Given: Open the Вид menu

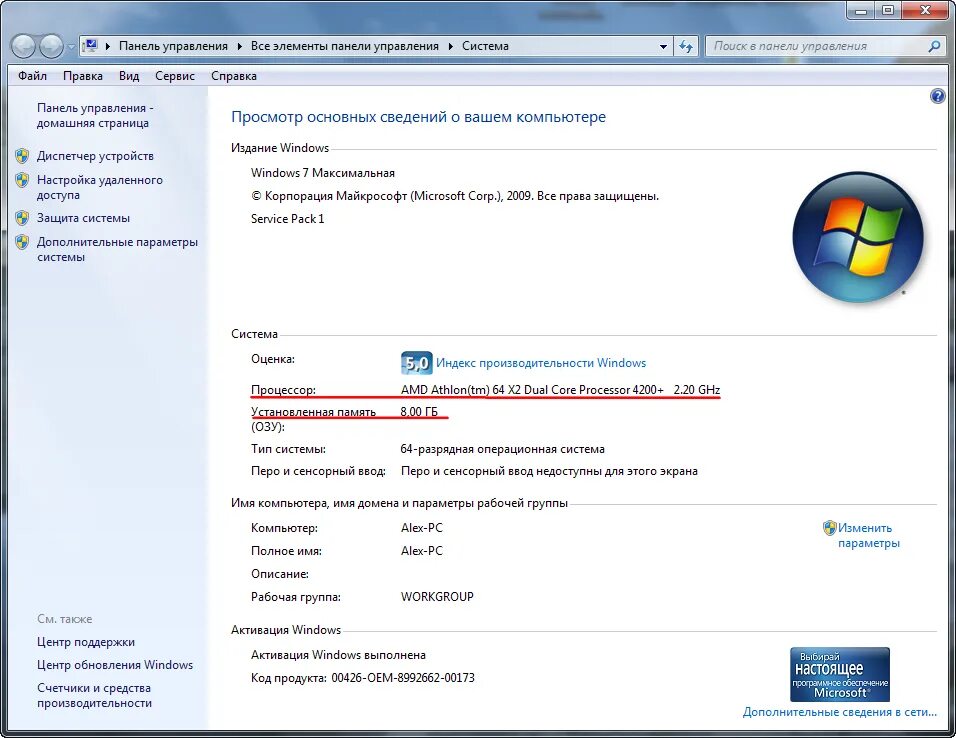Looking at the screenshot, I should click(x=129, y=76).
